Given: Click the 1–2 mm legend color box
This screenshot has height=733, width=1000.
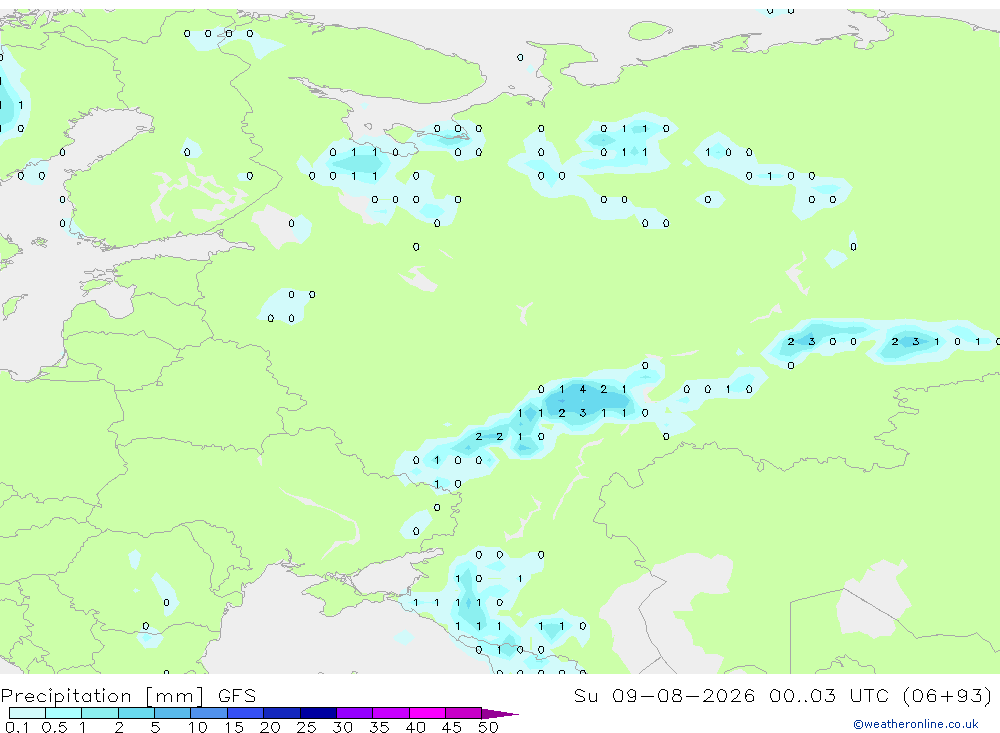Looking at the screenshot, I should (99, 713).
